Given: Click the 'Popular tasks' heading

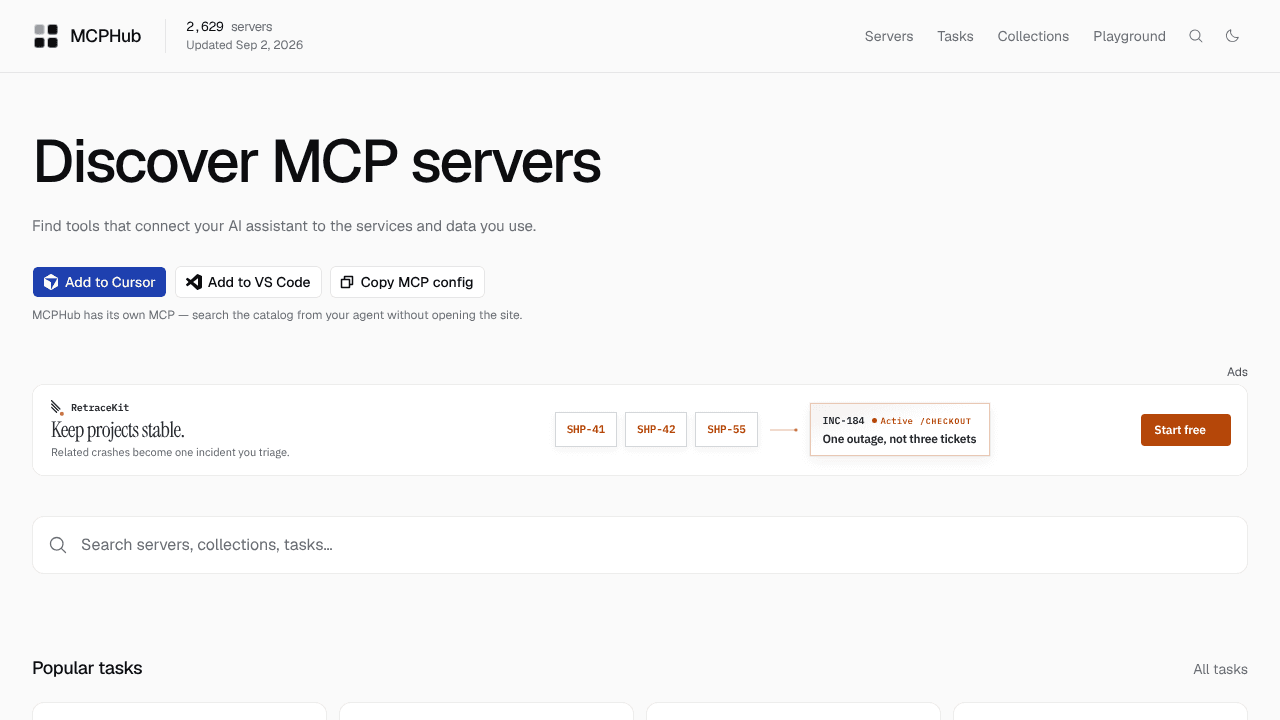Looking at the screenshot, I should point(87,668).
